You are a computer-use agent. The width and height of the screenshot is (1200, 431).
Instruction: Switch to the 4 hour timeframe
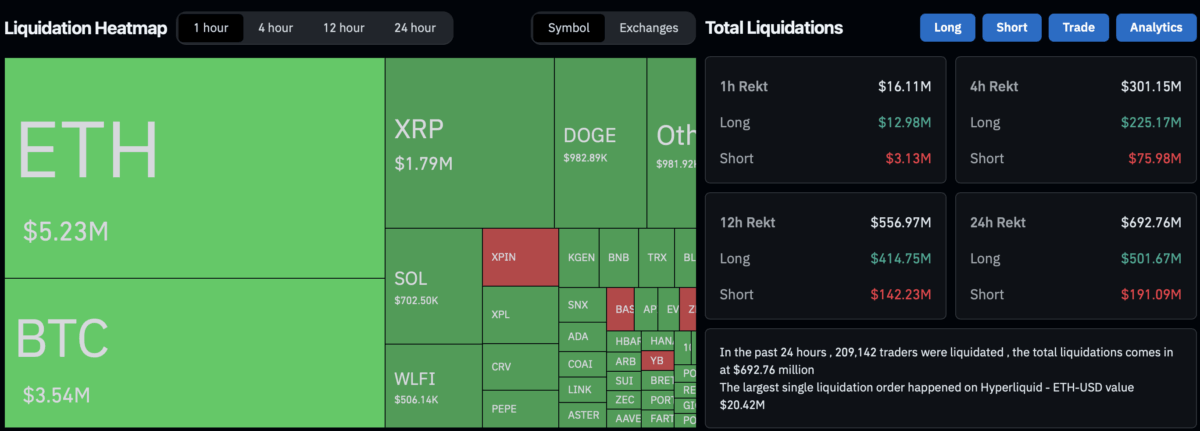coord(275,28)
